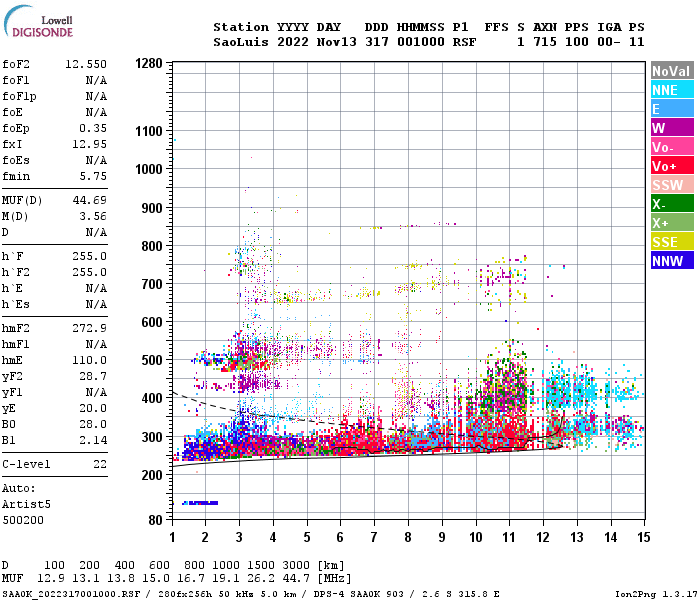This screenshot has height=600, width=700.
Task: Select the Vo+ red legend swatch
Action: click(x=672, y=166)
